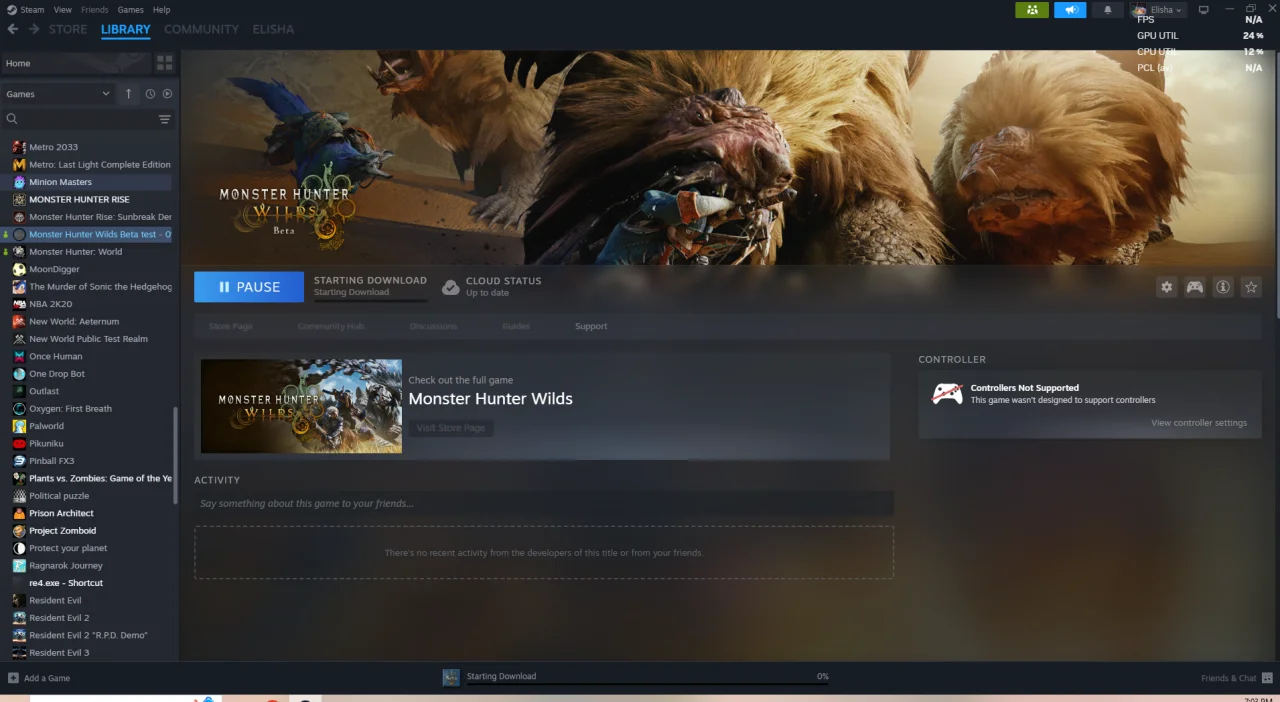1280x702 pixels.
Task: Go forward with the right navigation arrow
Action: coord(34,29)
